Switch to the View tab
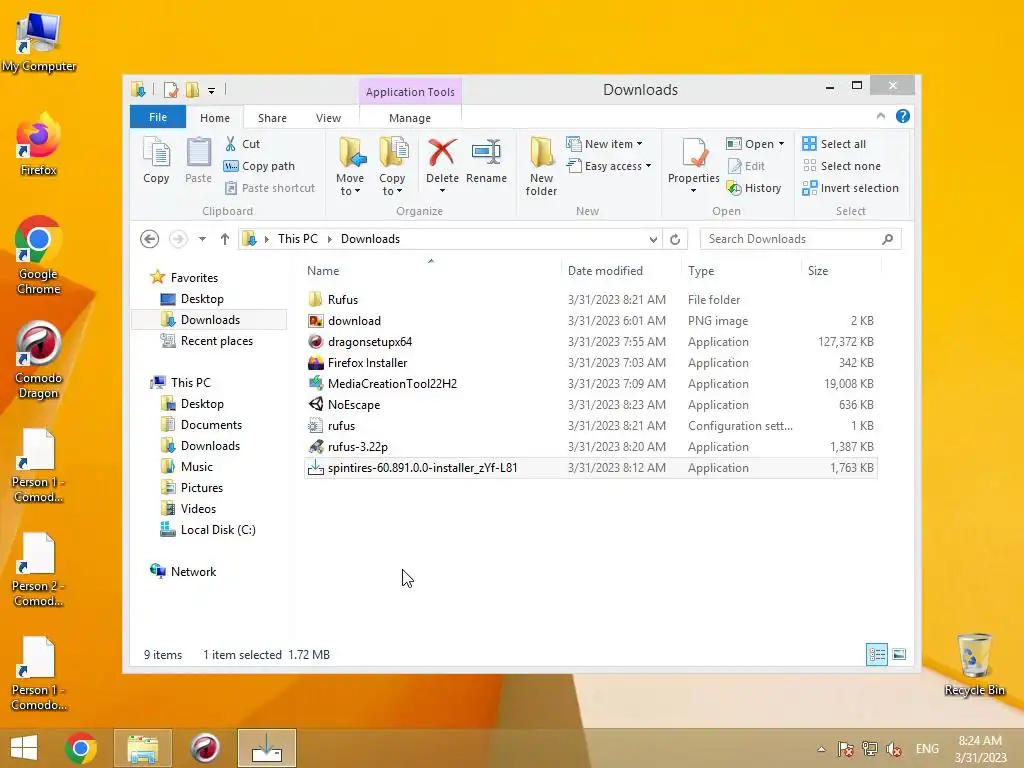 [x=328, y=118]
